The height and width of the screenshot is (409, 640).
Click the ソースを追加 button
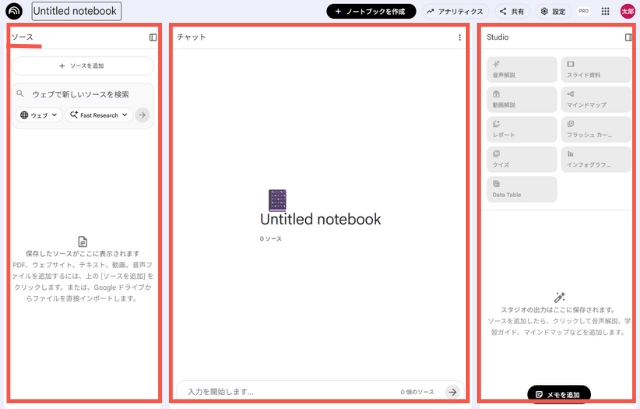(x=82, y=66)
